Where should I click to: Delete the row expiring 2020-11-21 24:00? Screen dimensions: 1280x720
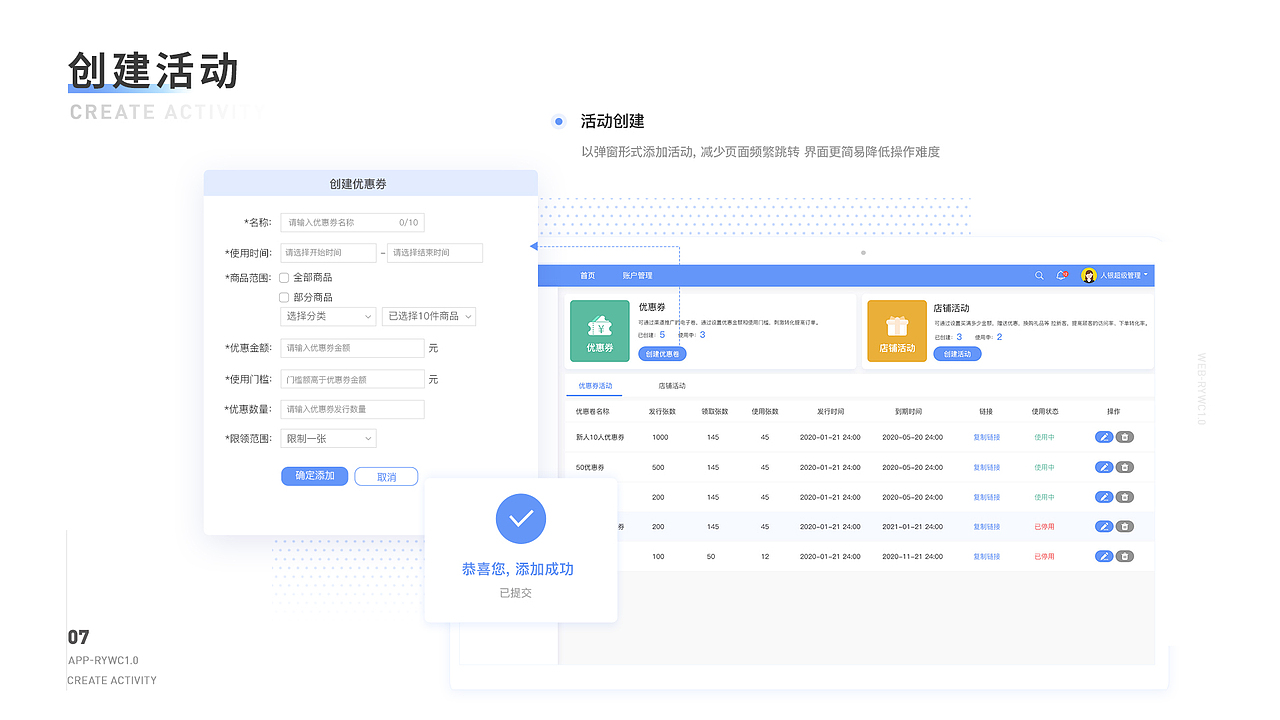pyautogui.click(x=1125, y=556)
